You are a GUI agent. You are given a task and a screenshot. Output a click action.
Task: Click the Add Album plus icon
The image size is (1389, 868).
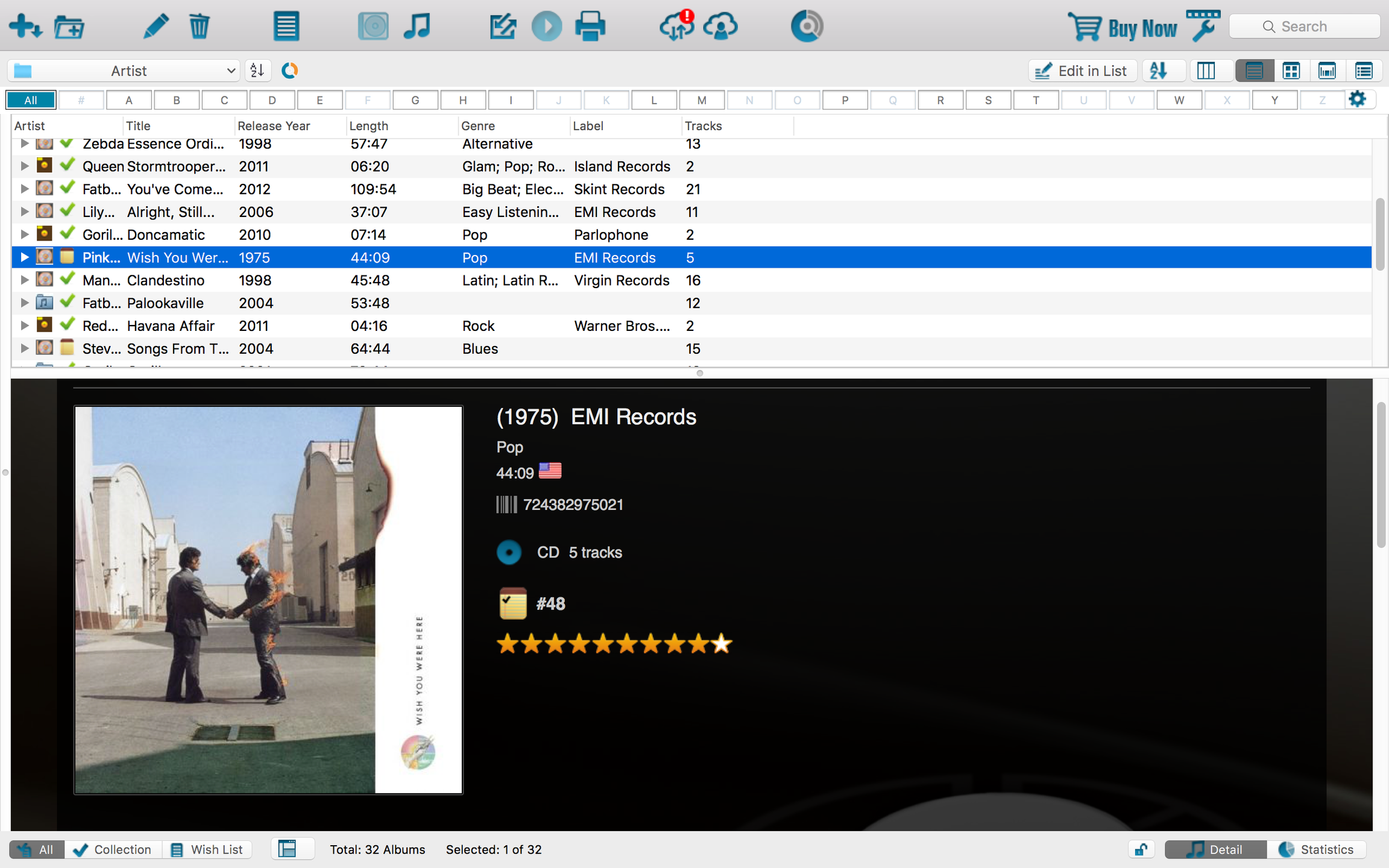pos(25,27)
